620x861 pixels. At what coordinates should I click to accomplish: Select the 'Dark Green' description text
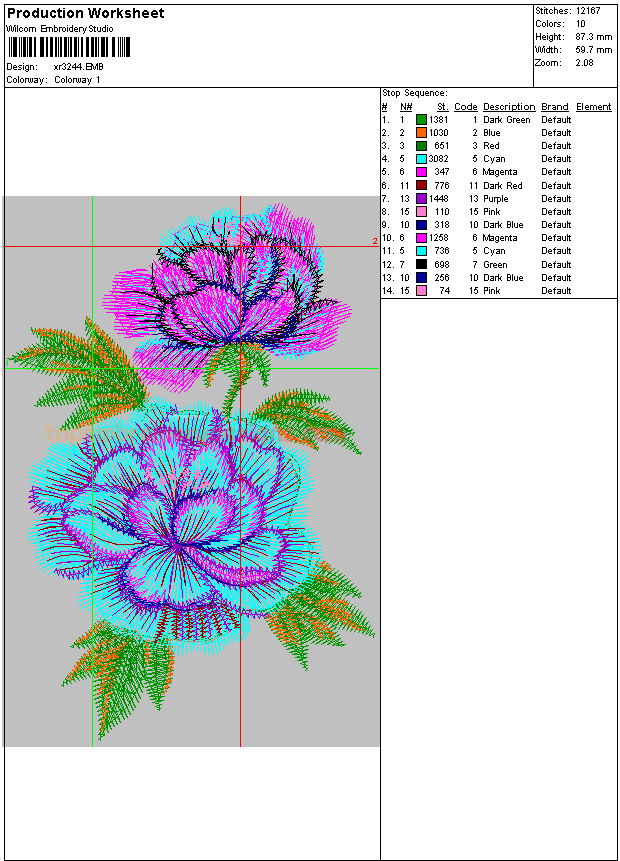coord(507,120)
